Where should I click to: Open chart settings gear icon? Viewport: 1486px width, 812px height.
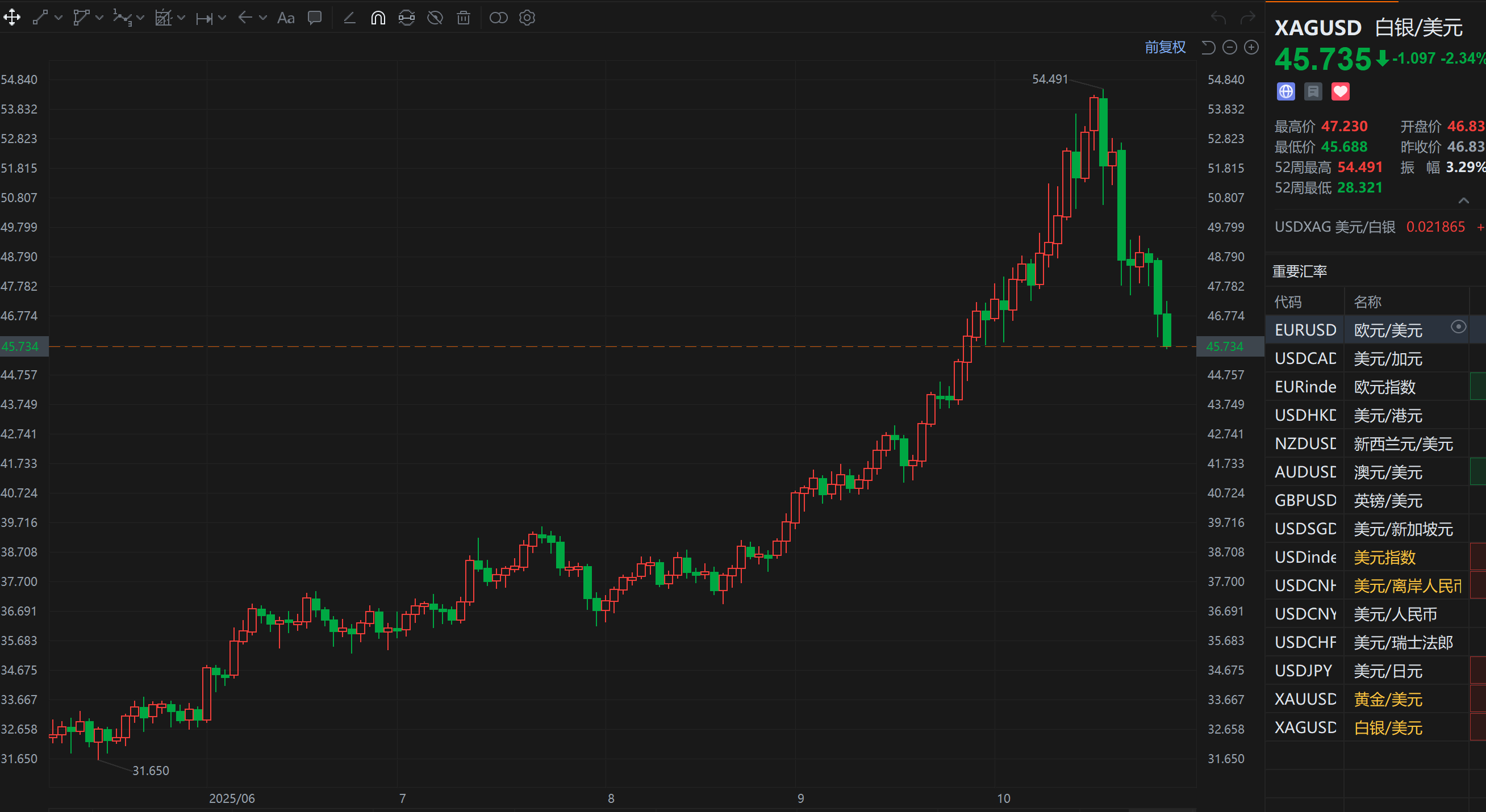click(x=527, y=18)
